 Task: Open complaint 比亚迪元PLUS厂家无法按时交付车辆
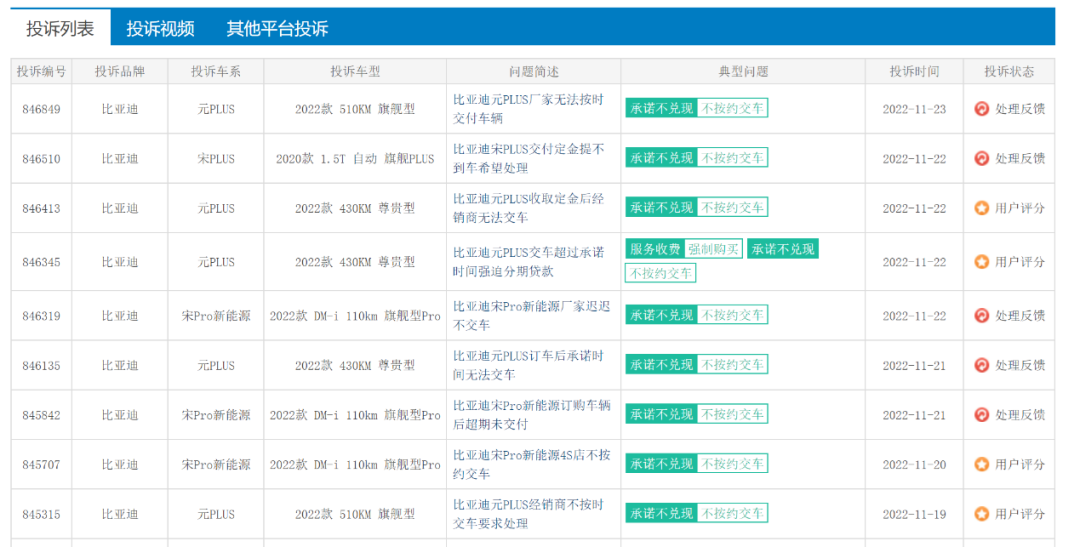[x=528, y=109]
